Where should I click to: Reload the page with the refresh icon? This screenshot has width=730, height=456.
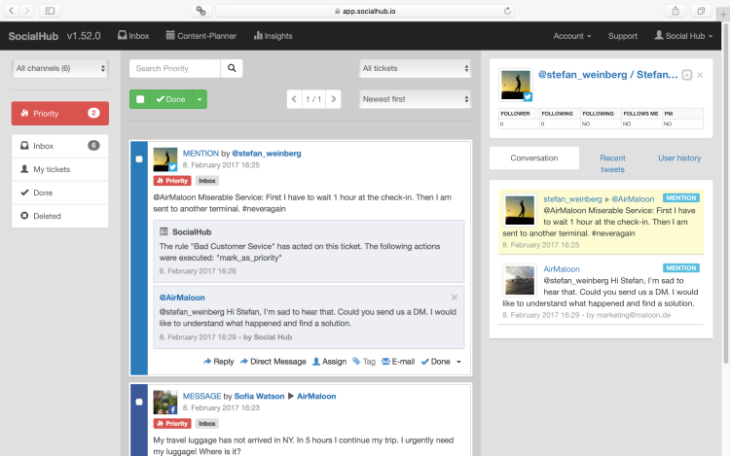pyautogui.click(x=507, y=11)
